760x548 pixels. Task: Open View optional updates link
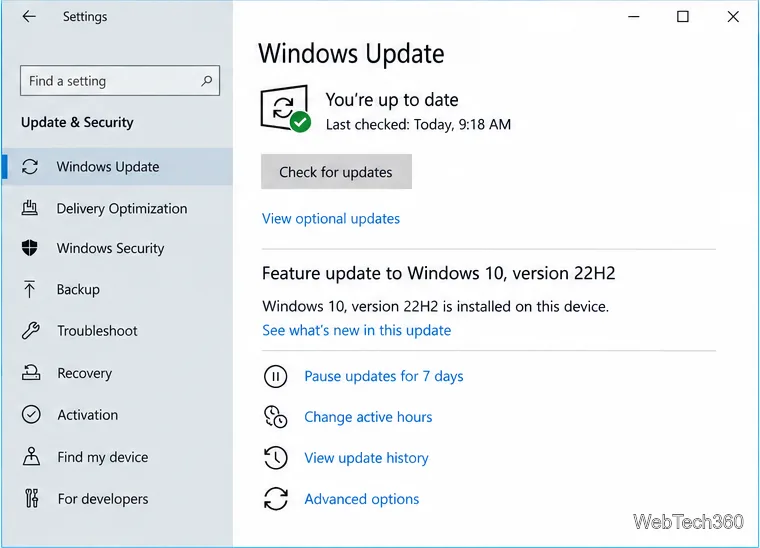click(x=331, y=219)
